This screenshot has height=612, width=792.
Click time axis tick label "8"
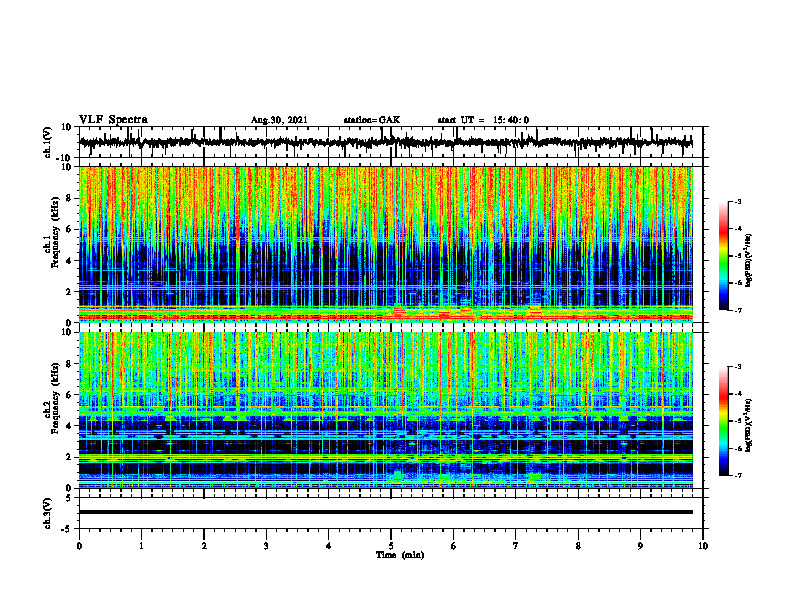point(578,546)
